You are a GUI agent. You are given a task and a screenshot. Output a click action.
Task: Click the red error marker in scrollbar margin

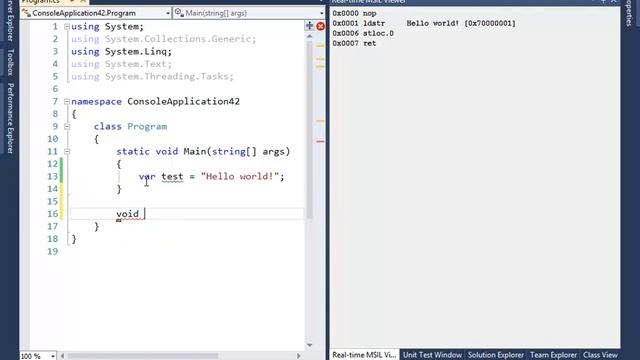(x=320, y=141)
